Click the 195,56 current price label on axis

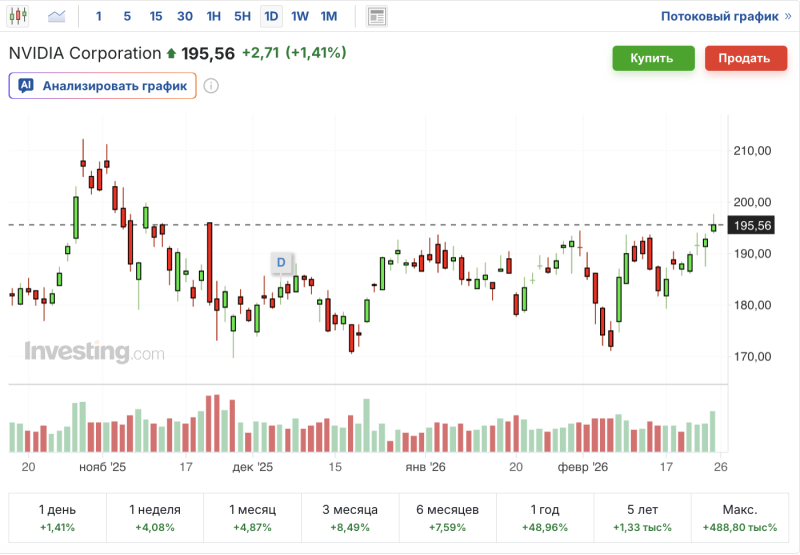pyautogui.click(x=753, y=226)
